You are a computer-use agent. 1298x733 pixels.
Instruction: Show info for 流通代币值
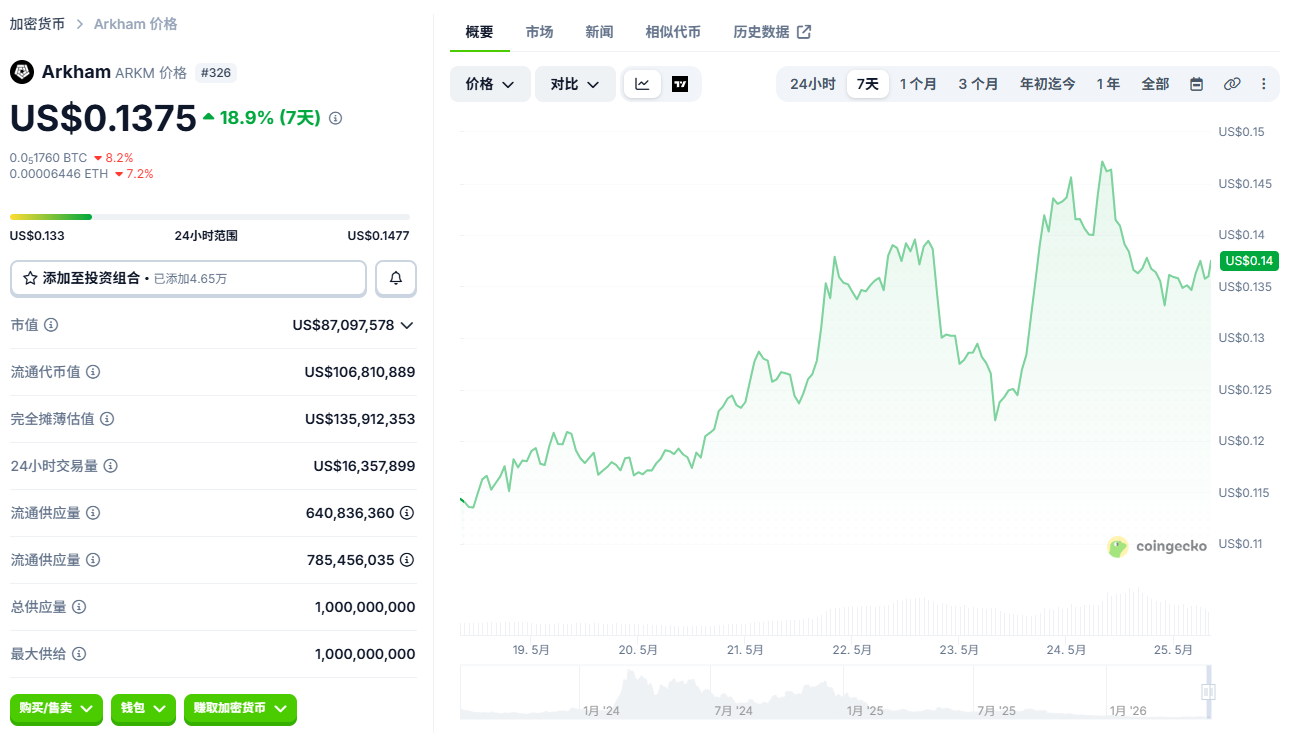tap(93, 372)
